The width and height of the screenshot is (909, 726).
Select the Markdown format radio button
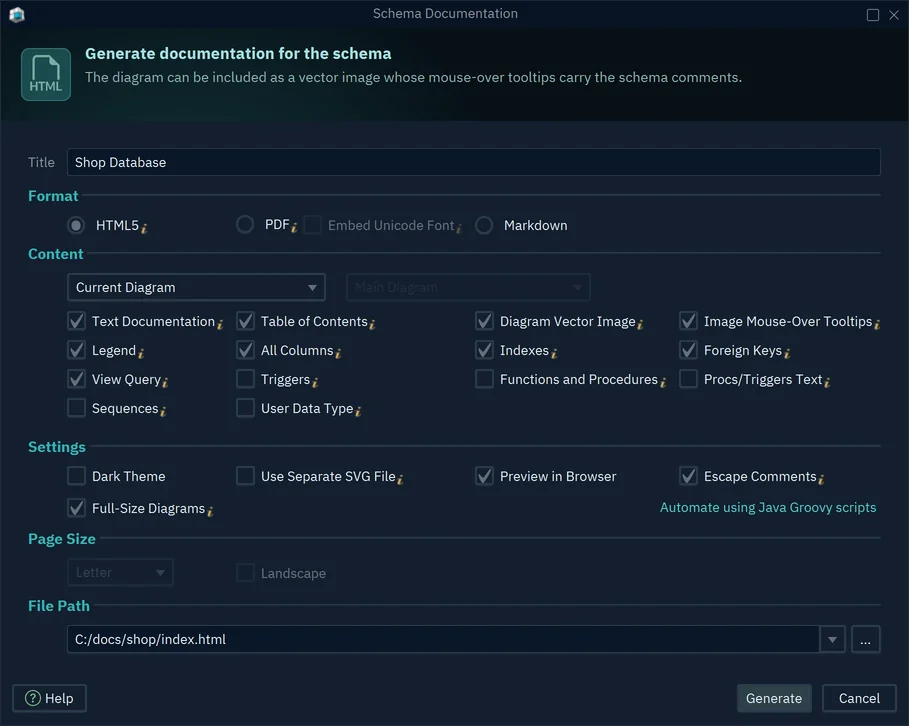tap(484, 225)
